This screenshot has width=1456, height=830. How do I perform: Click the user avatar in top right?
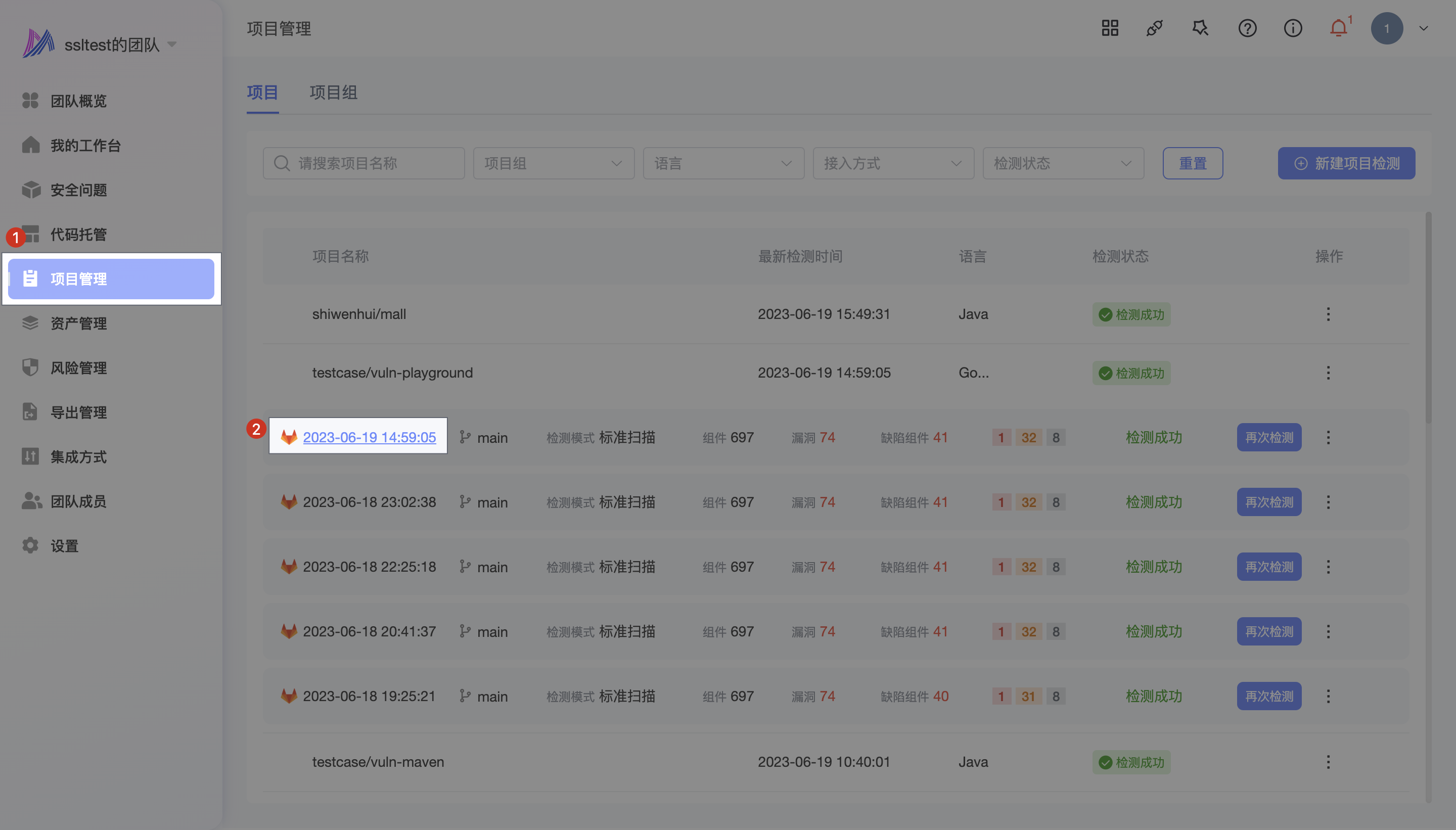1386,28
